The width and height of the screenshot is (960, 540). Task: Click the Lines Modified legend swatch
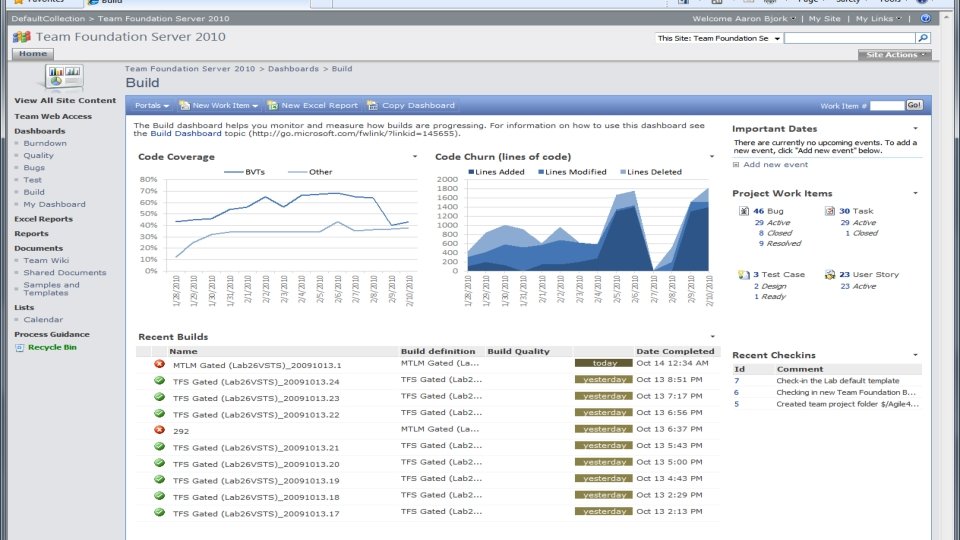pyautogui.click(x=541, y=172)
